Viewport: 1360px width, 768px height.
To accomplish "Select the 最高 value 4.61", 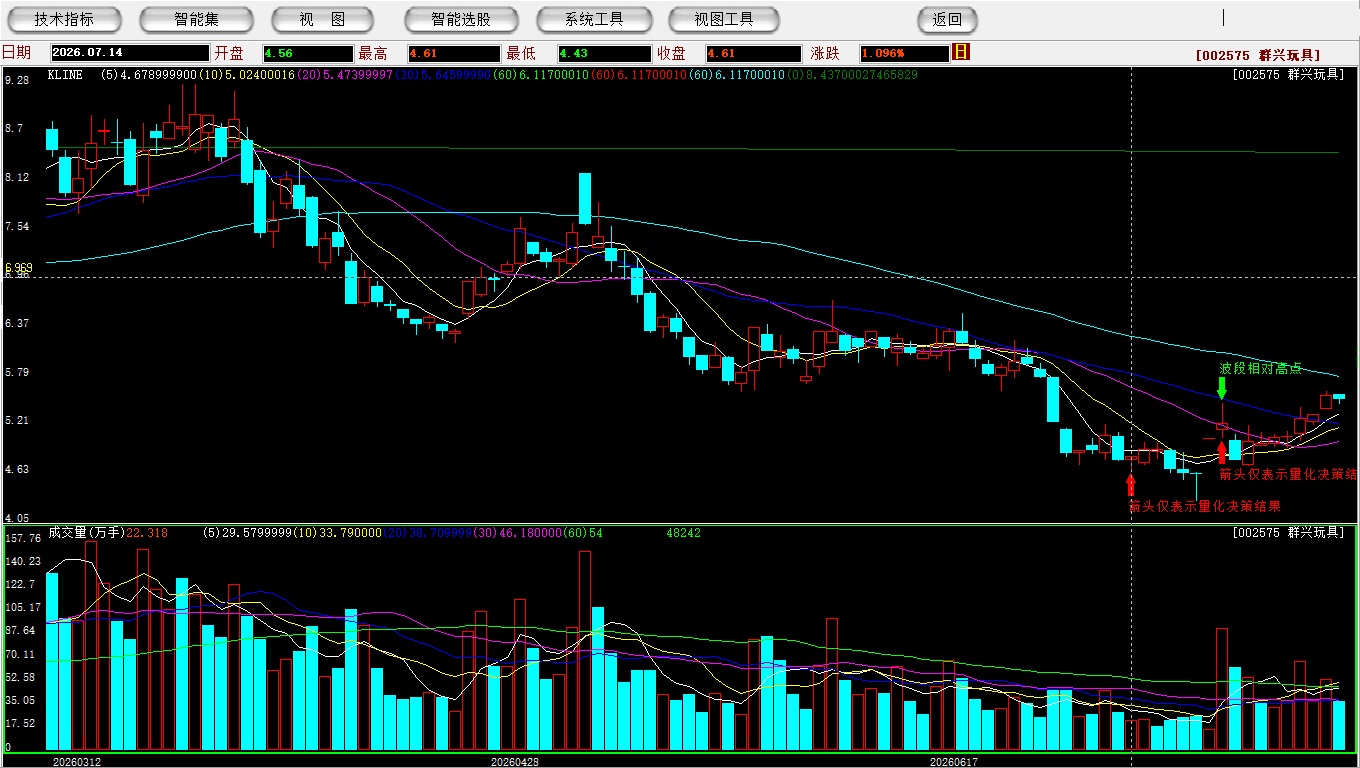I will [x=453, y=53].
